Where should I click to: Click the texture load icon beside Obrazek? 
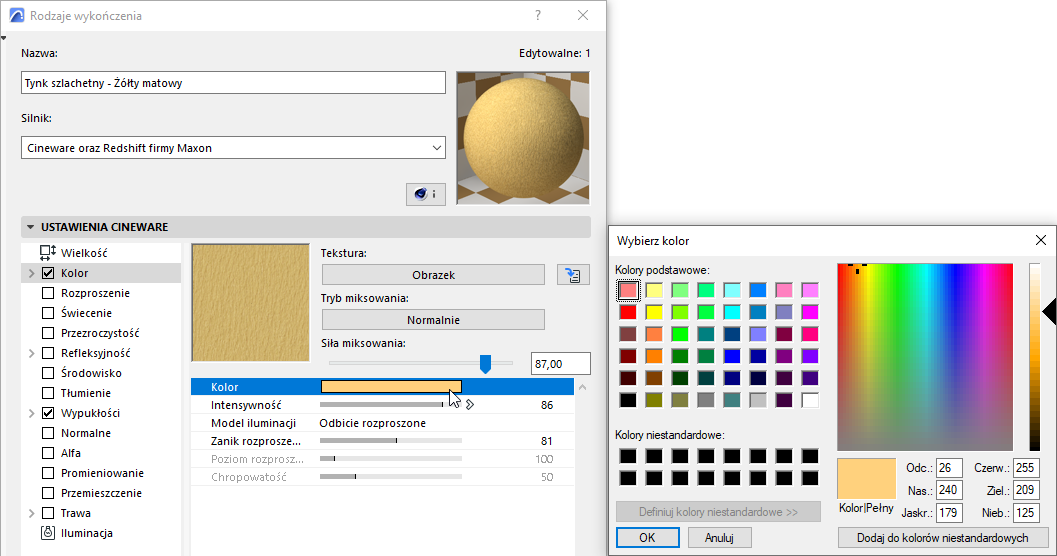point(573,275)
